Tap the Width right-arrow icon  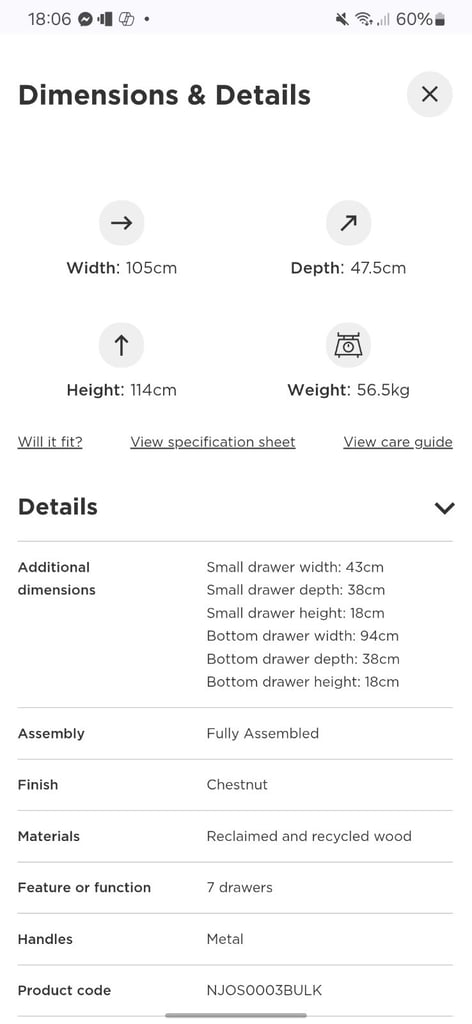pos(121,223)
